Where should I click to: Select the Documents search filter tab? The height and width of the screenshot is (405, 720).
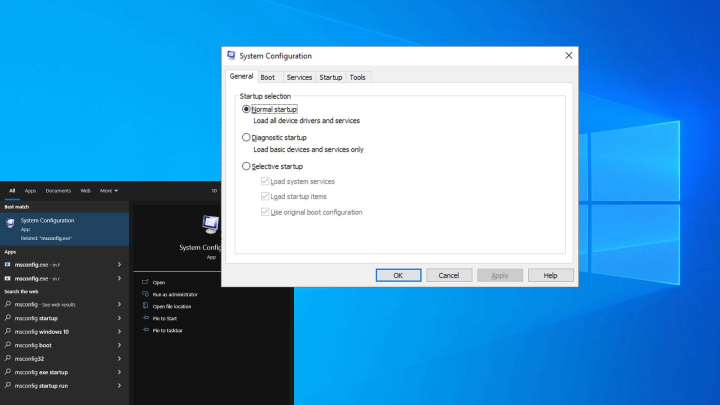[x=58, y=191]
